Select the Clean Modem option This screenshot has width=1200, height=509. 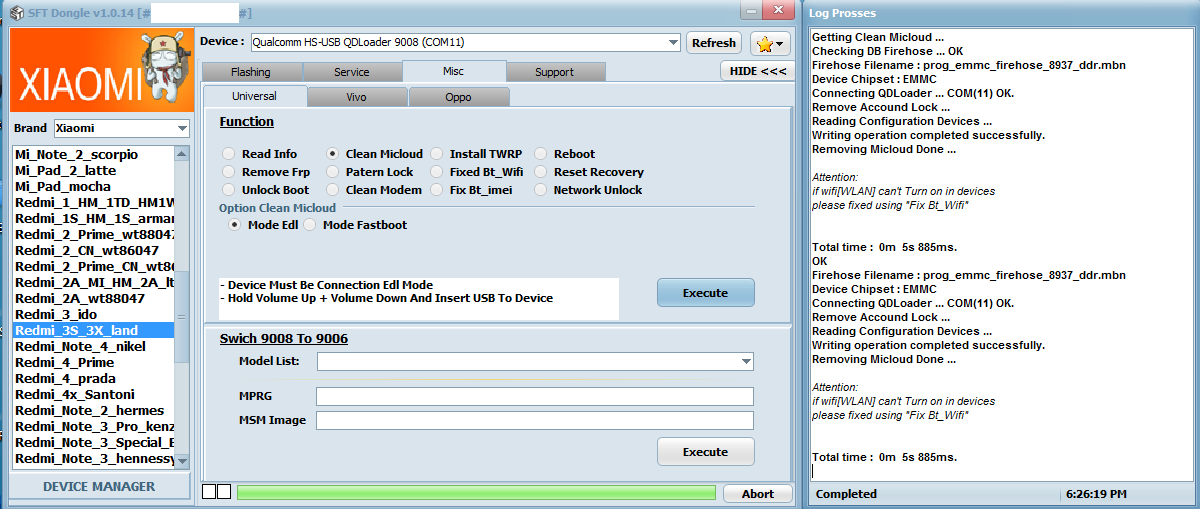(374, 190)
